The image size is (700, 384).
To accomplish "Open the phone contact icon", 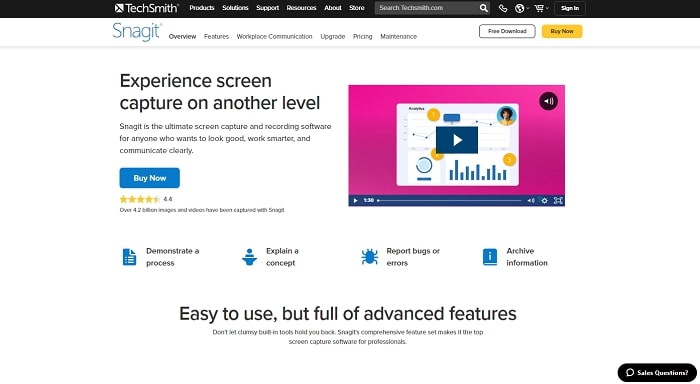I will (503, 8).
